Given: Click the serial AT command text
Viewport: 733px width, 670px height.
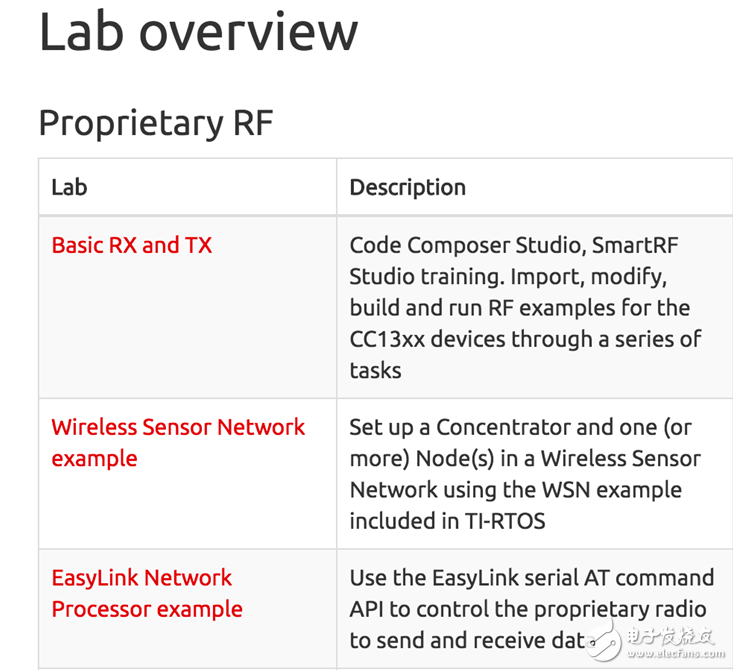Looking at the screenshot, I should [x=619, y=579].
